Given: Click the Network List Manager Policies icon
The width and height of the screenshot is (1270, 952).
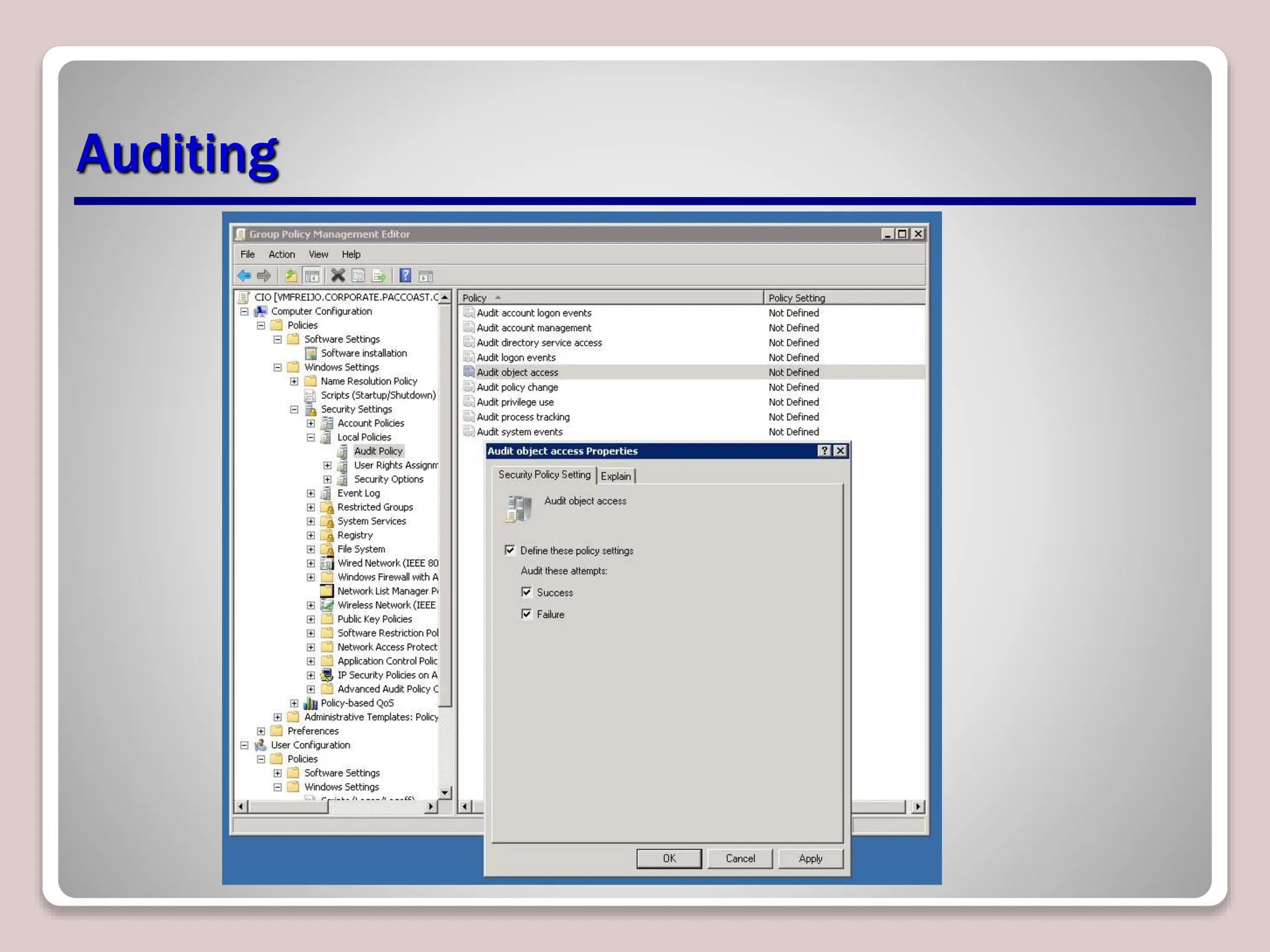Looking at the screenshot, I should tap(327, 591).
